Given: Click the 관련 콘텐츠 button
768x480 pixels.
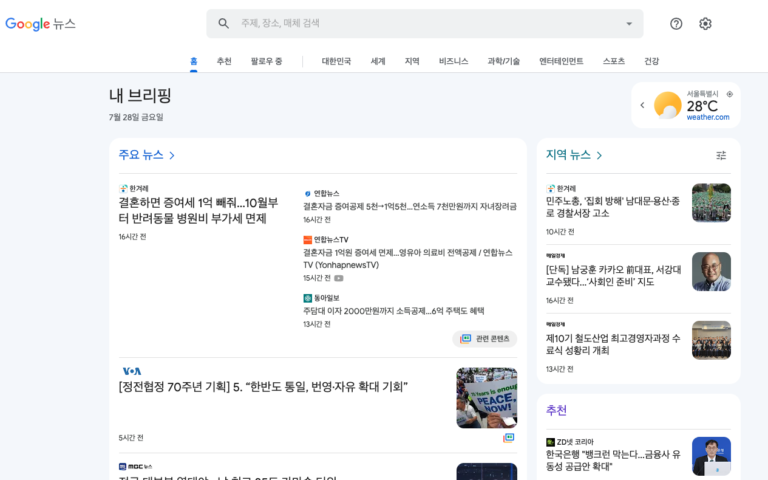Looking at the screenshot, I should click(485, 339).
